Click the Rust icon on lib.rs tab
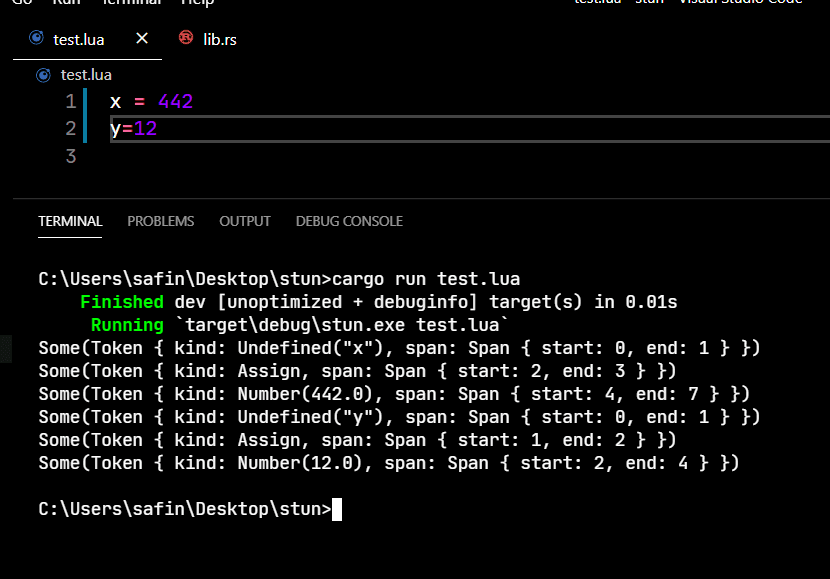The width and height of the screenshot is (830, 579). [x=186, y=38]
